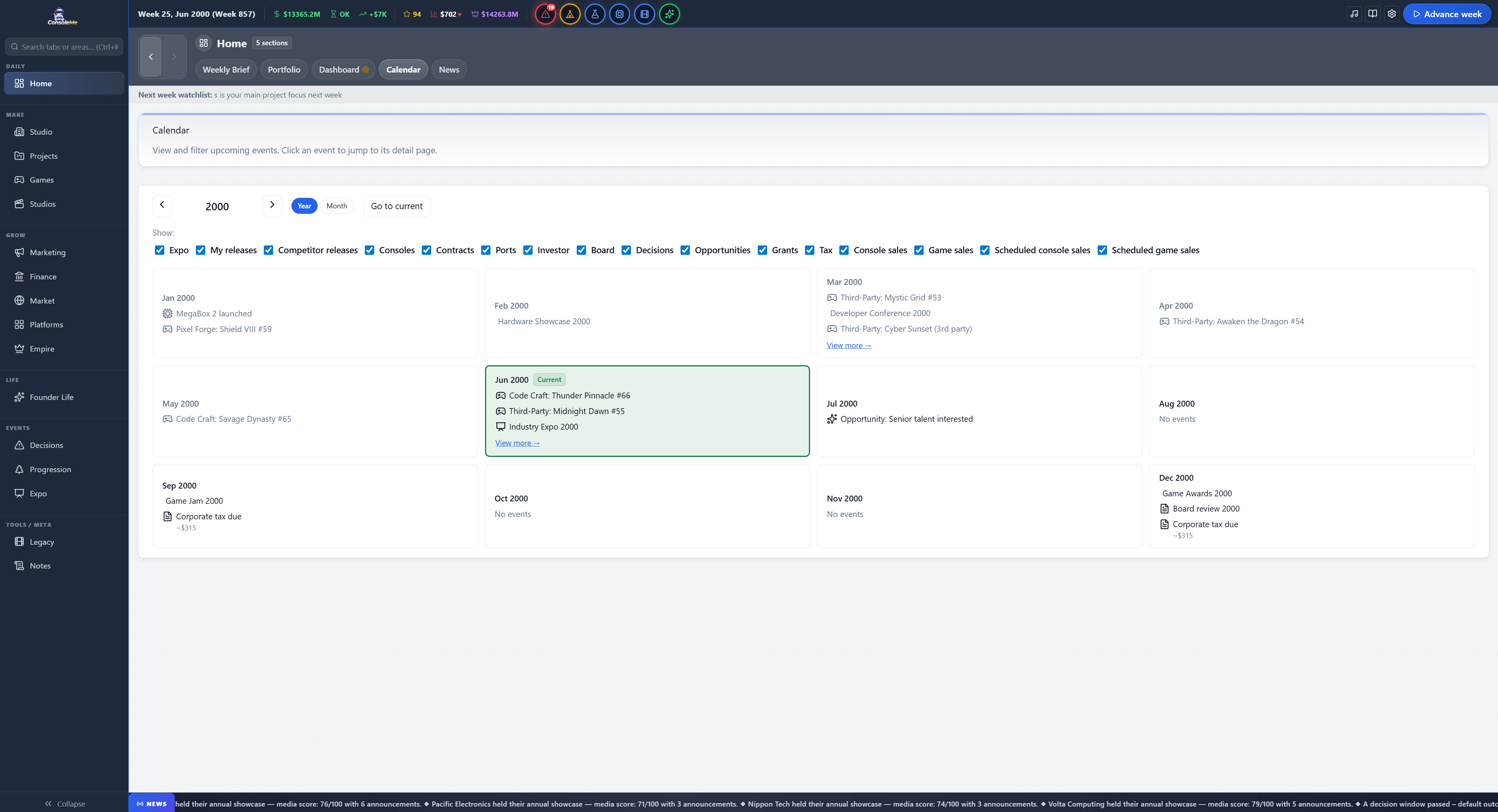Switch to Portfolio tab
The width and height of the screenshot is (1498, 812).
(x=284, y=70)
